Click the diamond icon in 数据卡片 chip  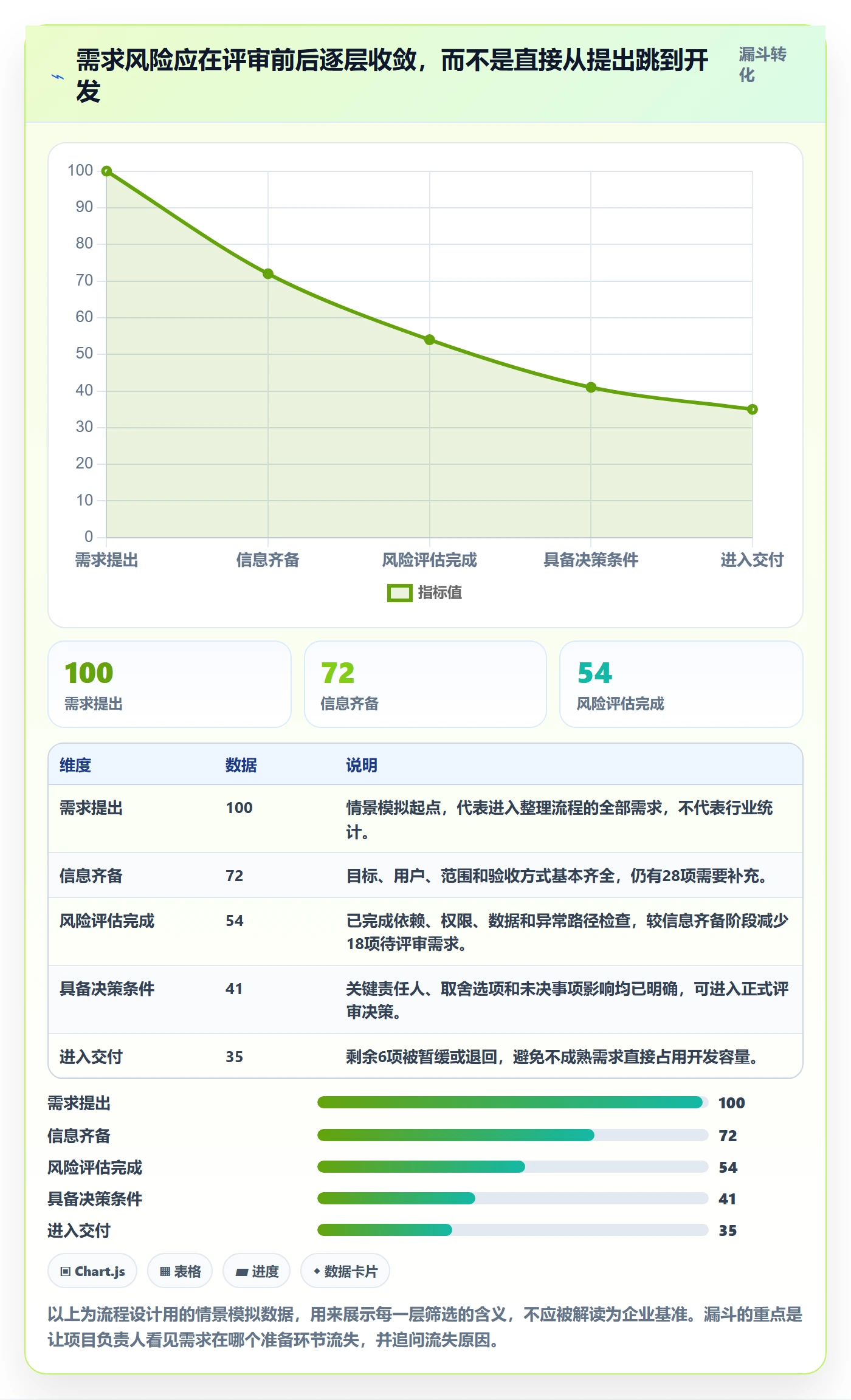317,1271
